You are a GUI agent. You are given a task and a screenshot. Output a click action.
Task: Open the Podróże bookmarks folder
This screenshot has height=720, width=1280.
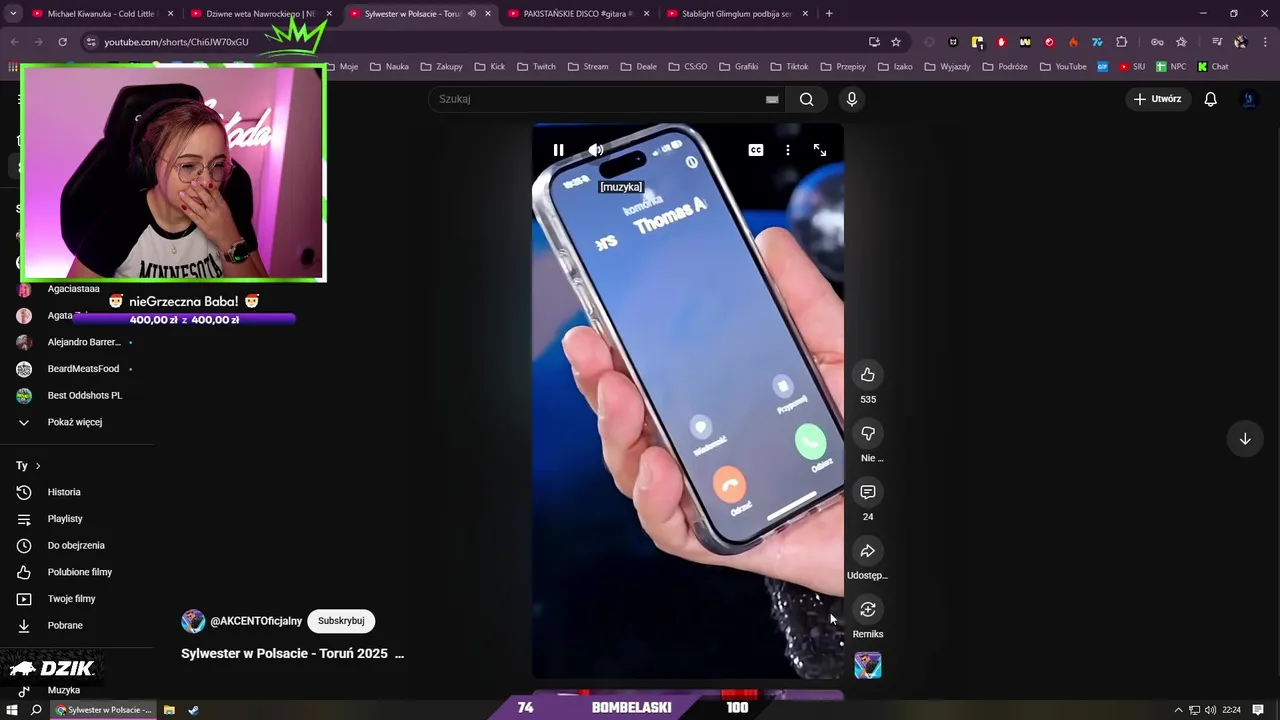point(1005,67)
